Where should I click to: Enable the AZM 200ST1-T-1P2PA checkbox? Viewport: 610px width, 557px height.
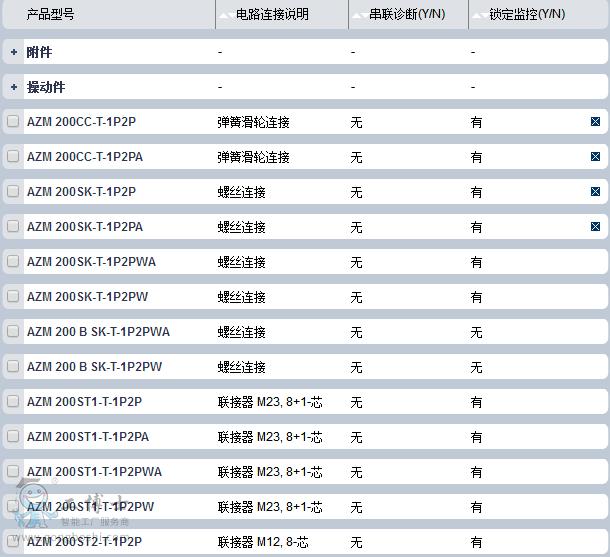tap(13, 437)
